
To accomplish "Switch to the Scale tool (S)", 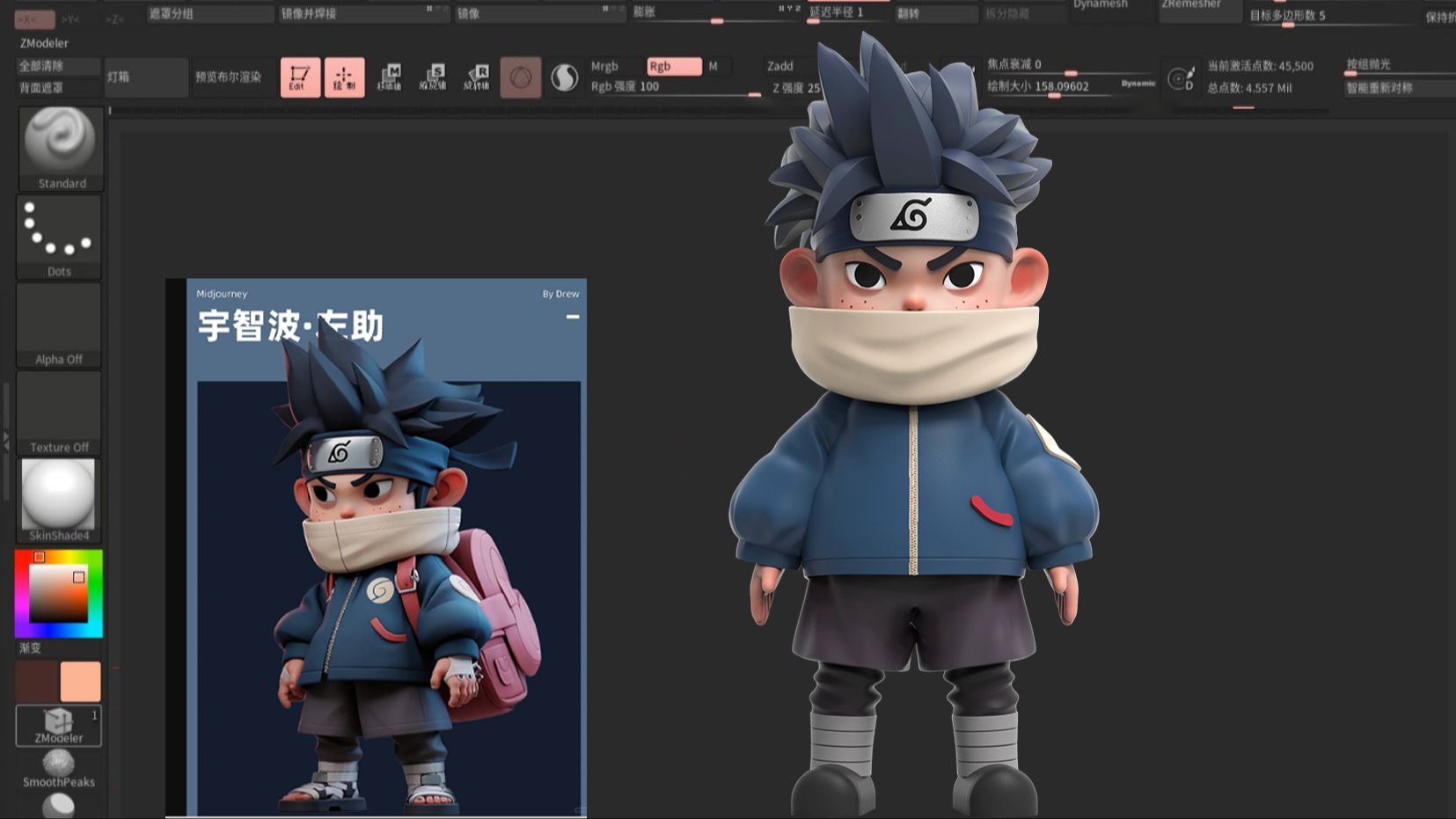I will [433, 77].
